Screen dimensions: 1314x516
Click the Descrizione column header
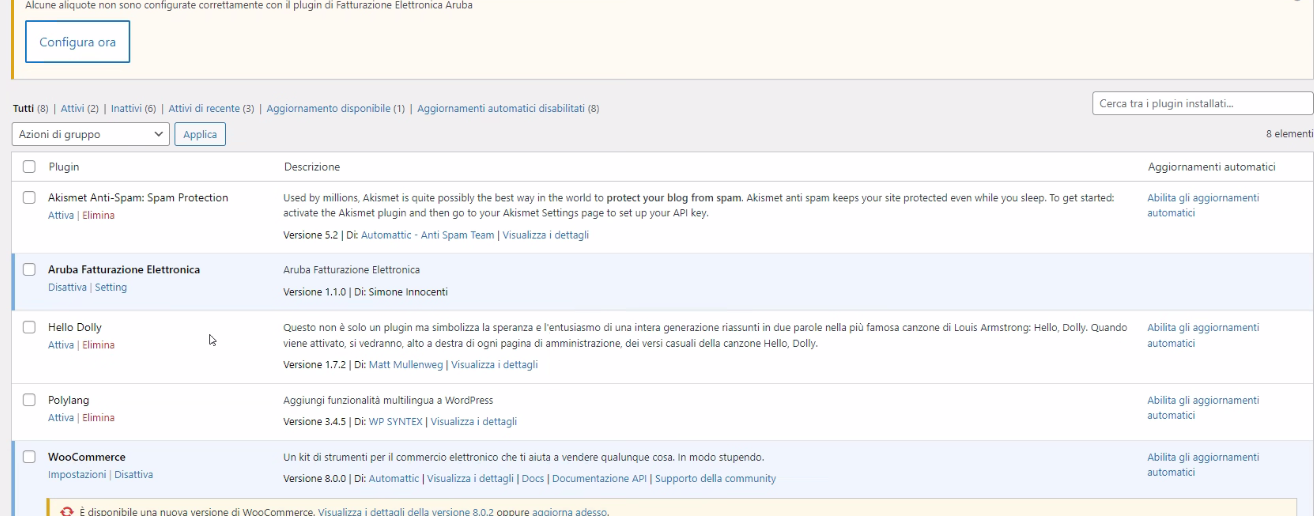click(x=312, y=167)
